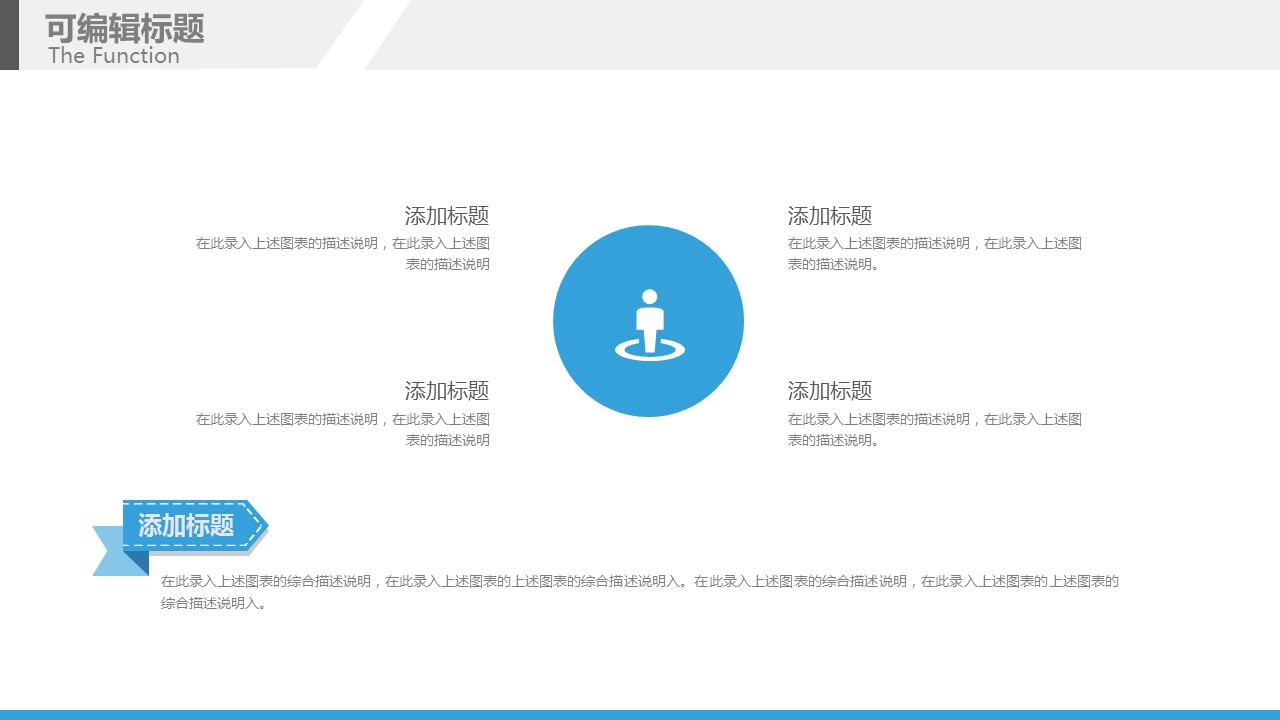Select the subtitle text The Function
Image resolution: width=1280 pixels, height=720 pixels.
[x=114, y=56]
